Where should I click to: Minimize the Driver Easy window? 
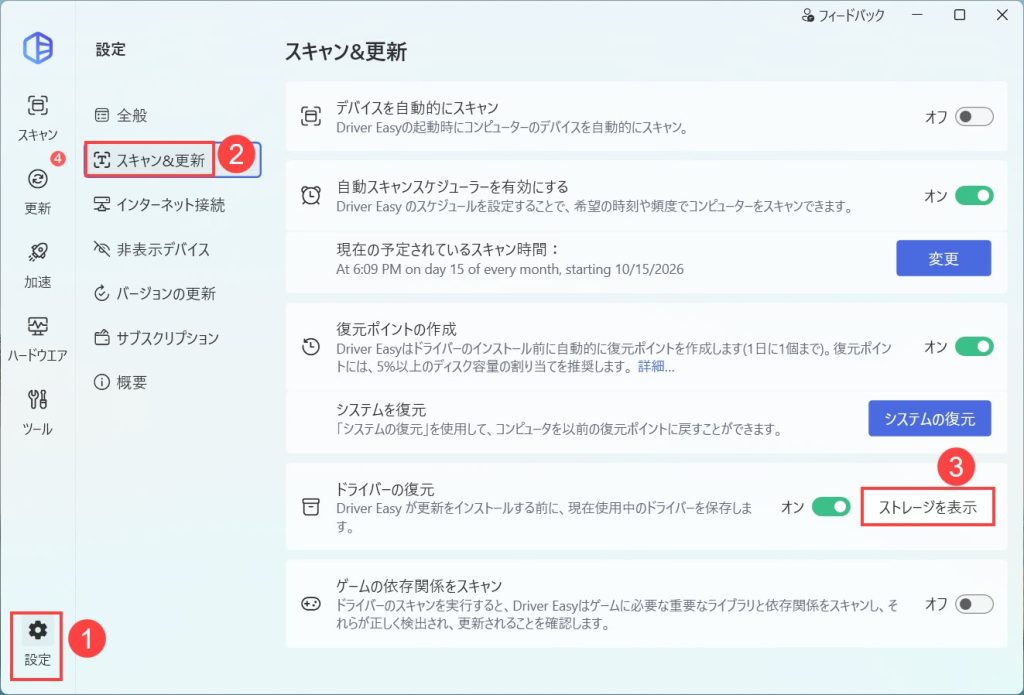[x=918, y=15]
